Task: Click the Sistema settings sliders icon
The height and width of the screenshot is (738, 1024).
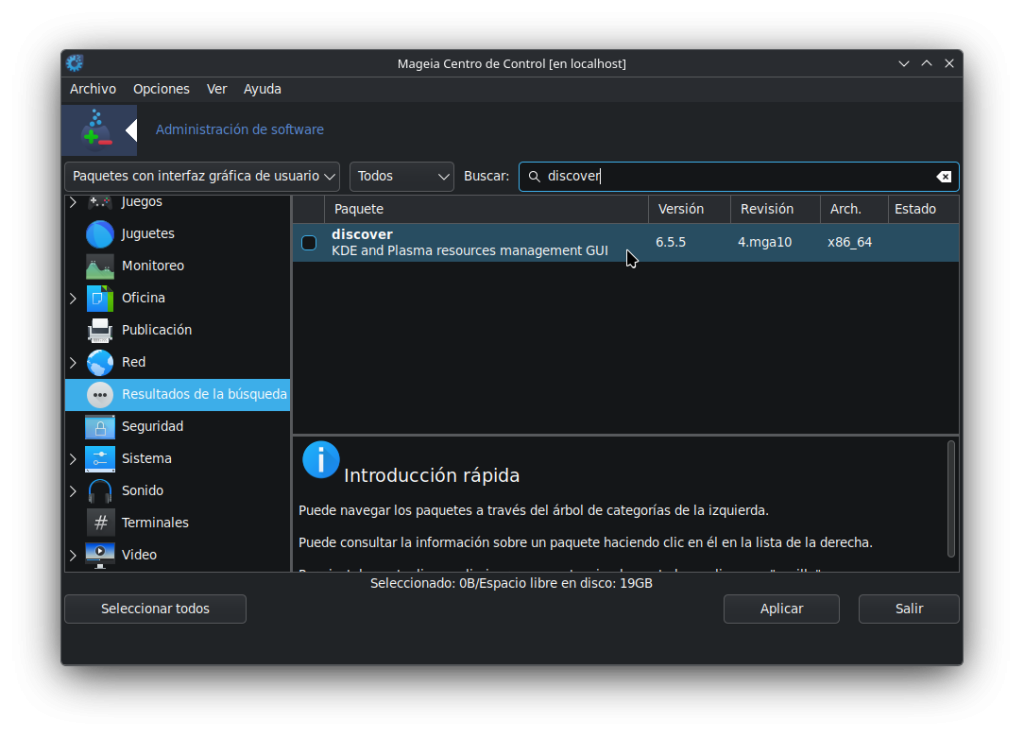Action: pyautogui.click(x=100, y=458)
